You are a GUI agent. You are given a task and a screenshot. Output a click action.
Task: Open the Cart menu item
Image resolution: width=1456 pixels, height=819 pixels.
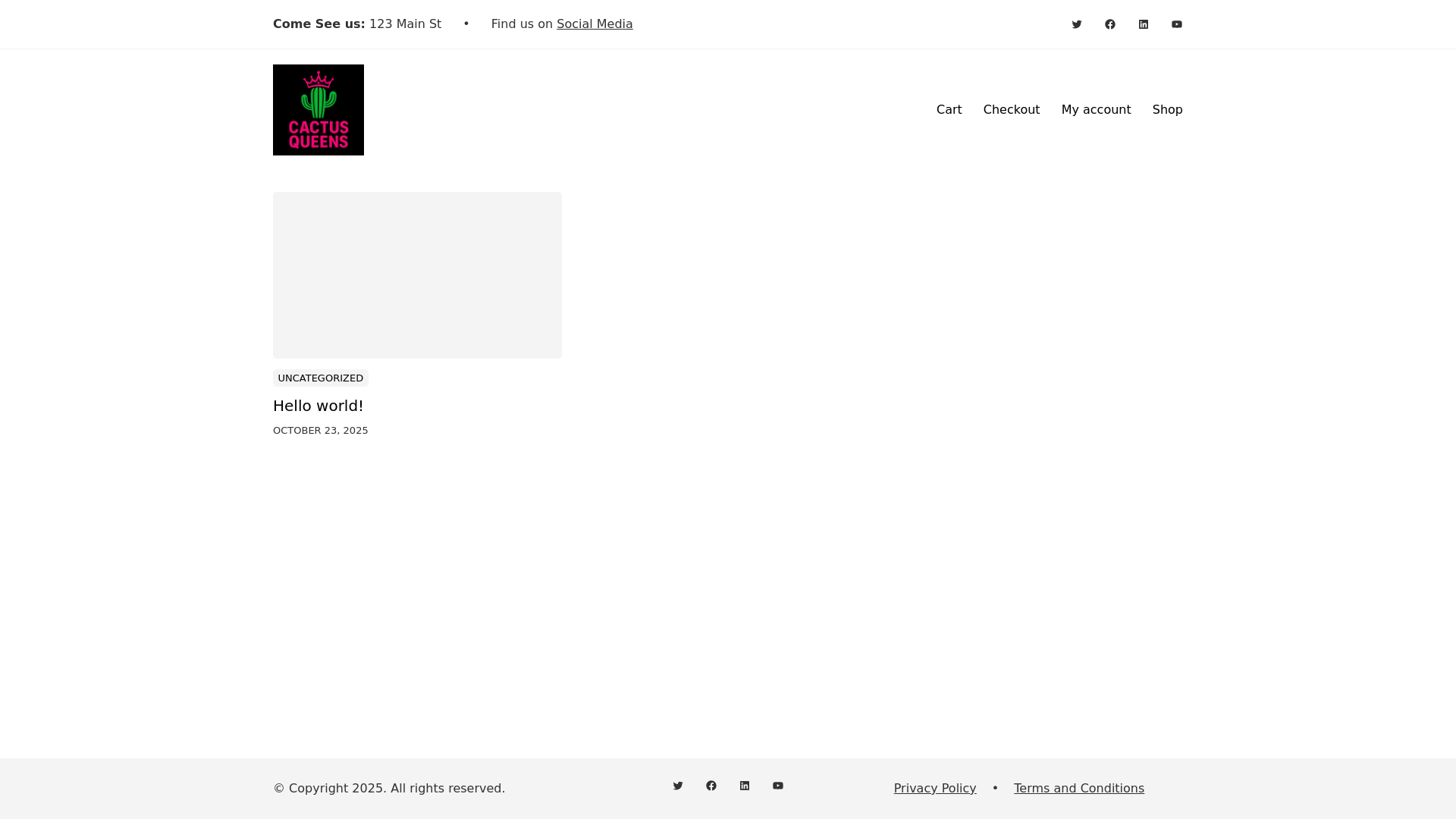point(949,110)
